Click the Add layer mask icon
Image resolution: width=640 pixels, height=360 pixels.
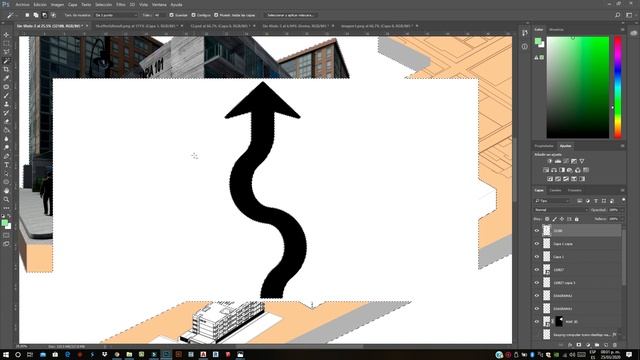(x=578, y=345)
